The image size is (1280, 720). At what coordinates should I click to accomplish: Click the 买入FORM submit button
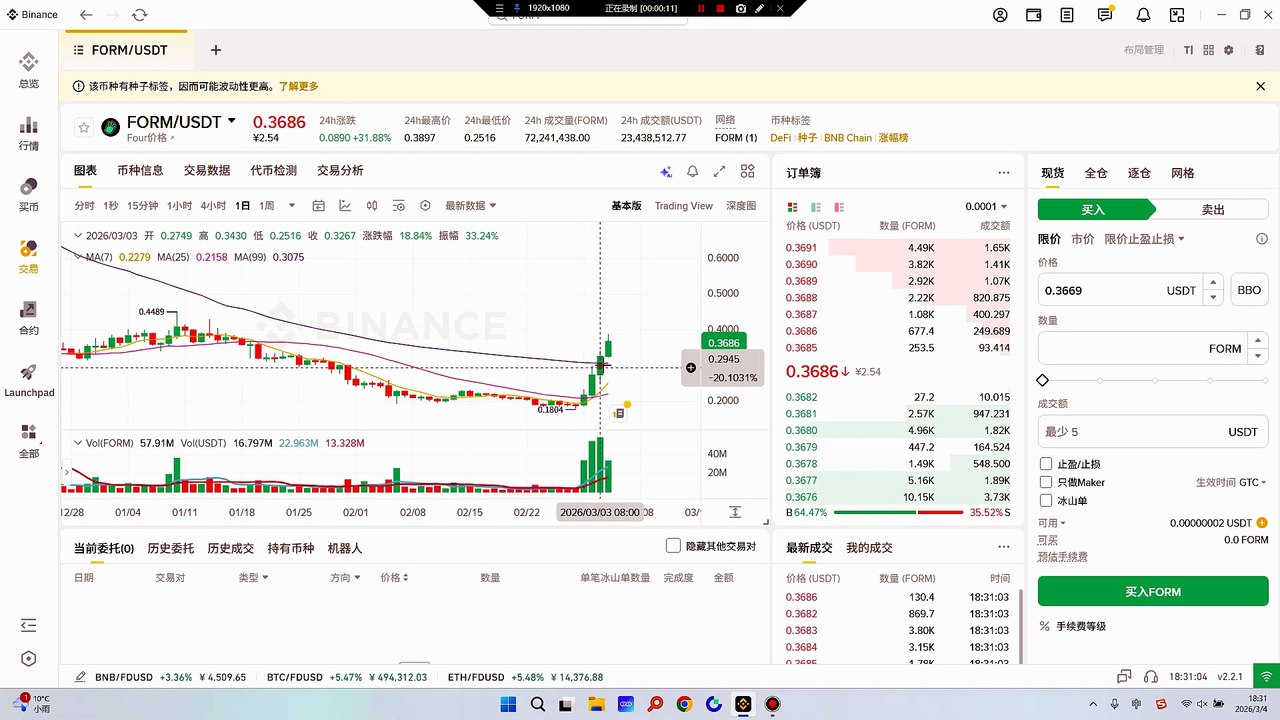pos(1153,592)
